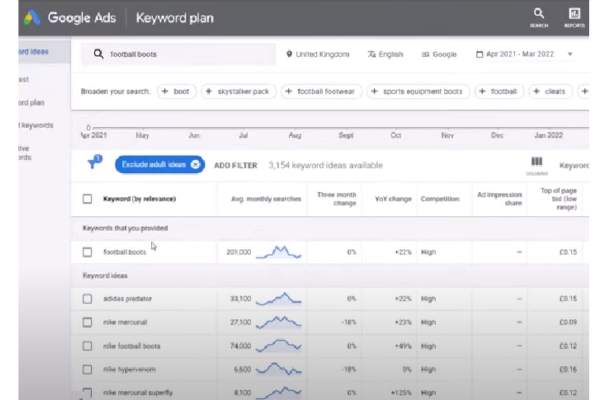Open the Search magnifier icon in header
Image resolution: width=600 pixels, height=400 pixels.
click(x=539, y=14)
